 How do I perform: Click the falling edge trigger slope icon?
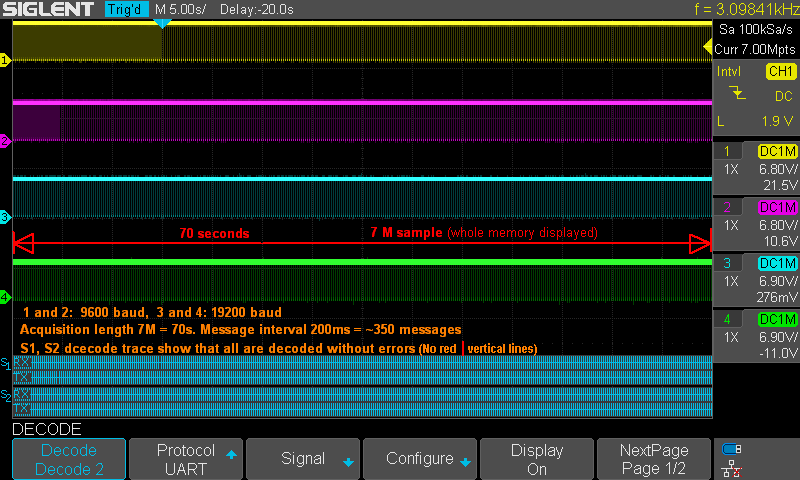[x=737, y=93]
